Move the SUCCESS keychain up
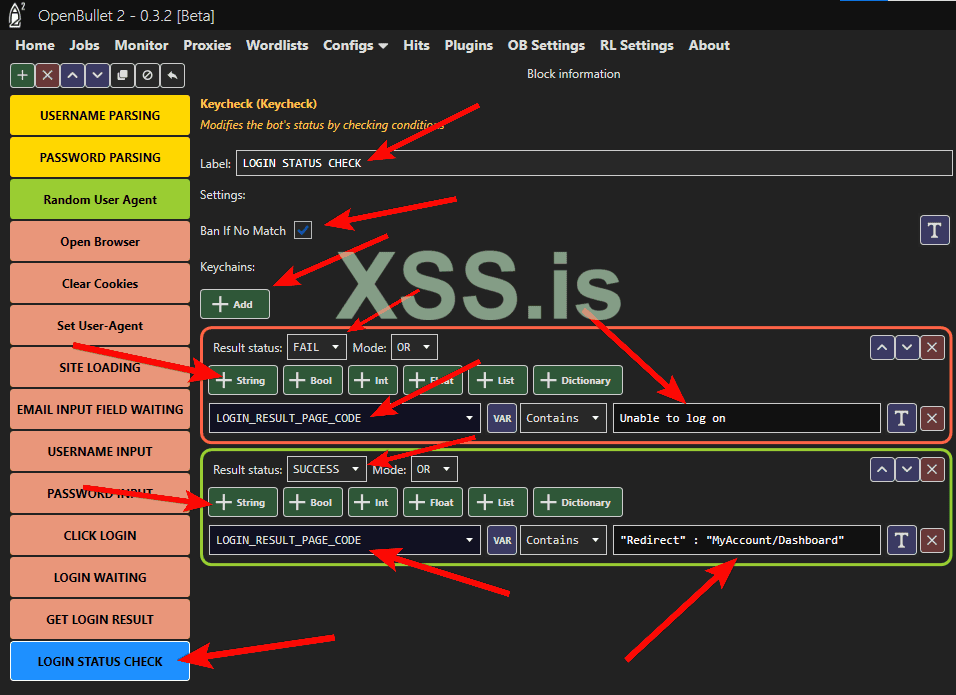The height and width of the screenshot is (695, 956). [x=882, y=469]
